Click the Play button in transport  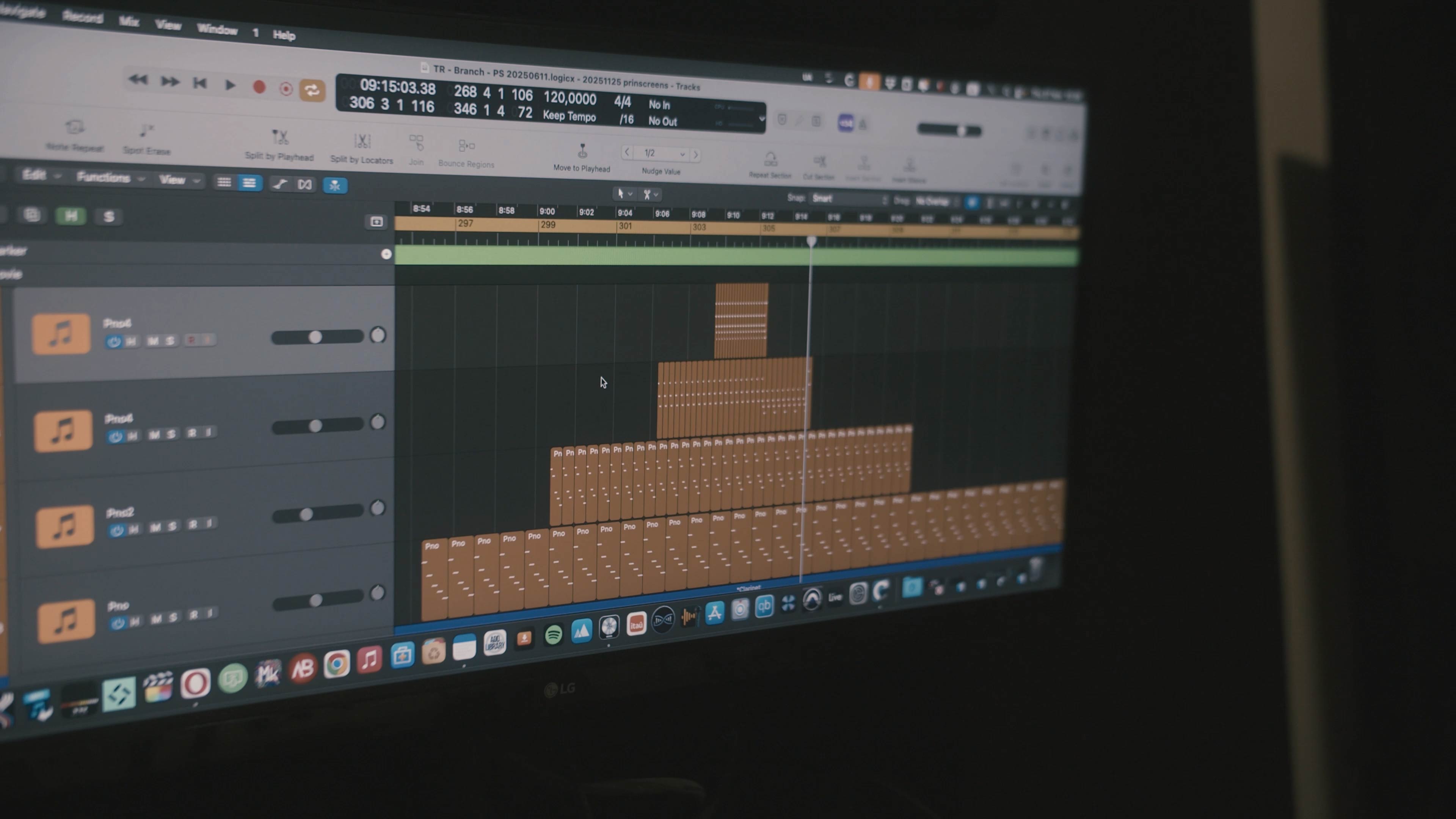(x=229, y=85)
